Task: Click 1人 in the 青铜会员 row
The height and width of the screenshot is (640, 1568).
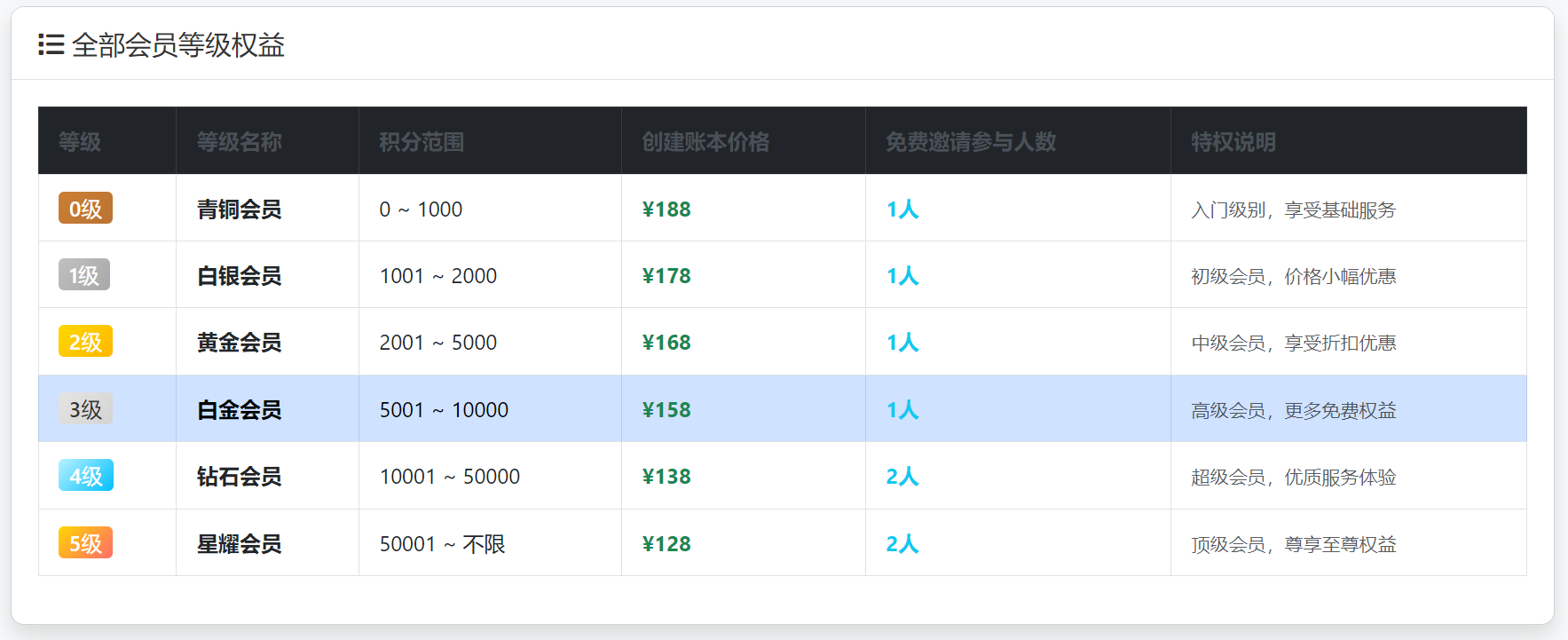Action: pos(902,209)
